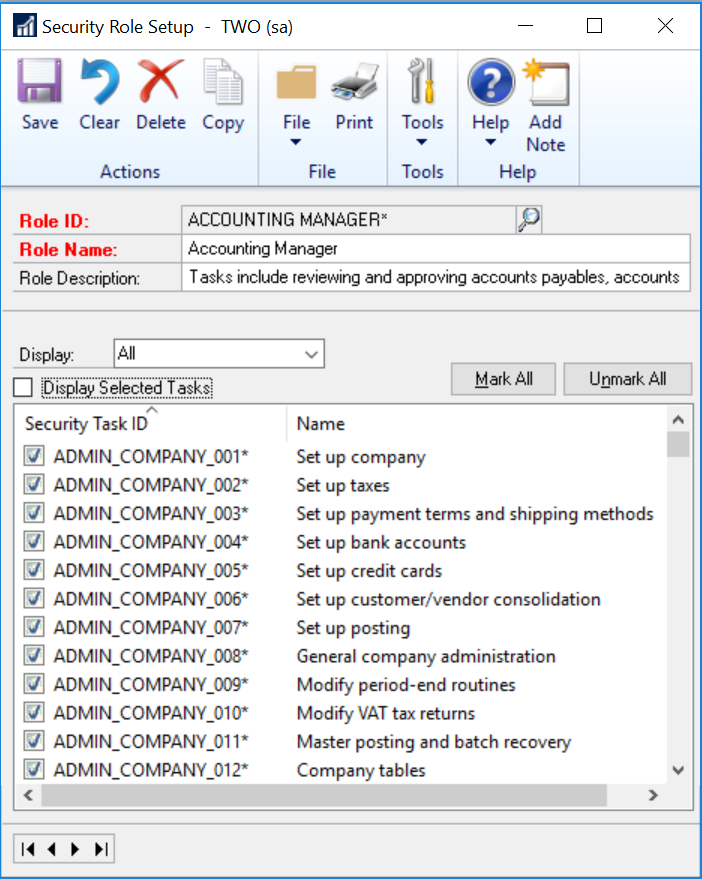
Task: Expand the File dropdown arrow
Action: coord(295,142)
